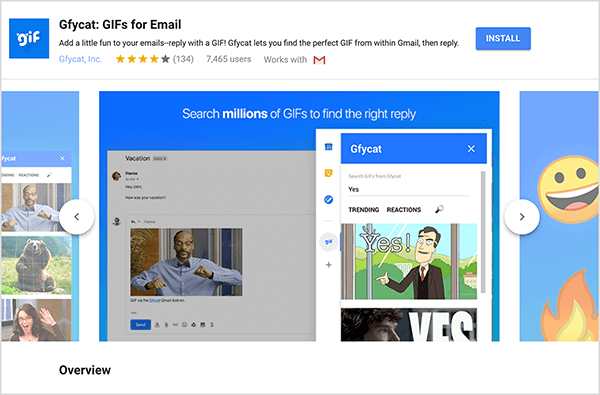Click the reply arrow icon in compose box
600x395 pixels.
[x=133, y=222]
